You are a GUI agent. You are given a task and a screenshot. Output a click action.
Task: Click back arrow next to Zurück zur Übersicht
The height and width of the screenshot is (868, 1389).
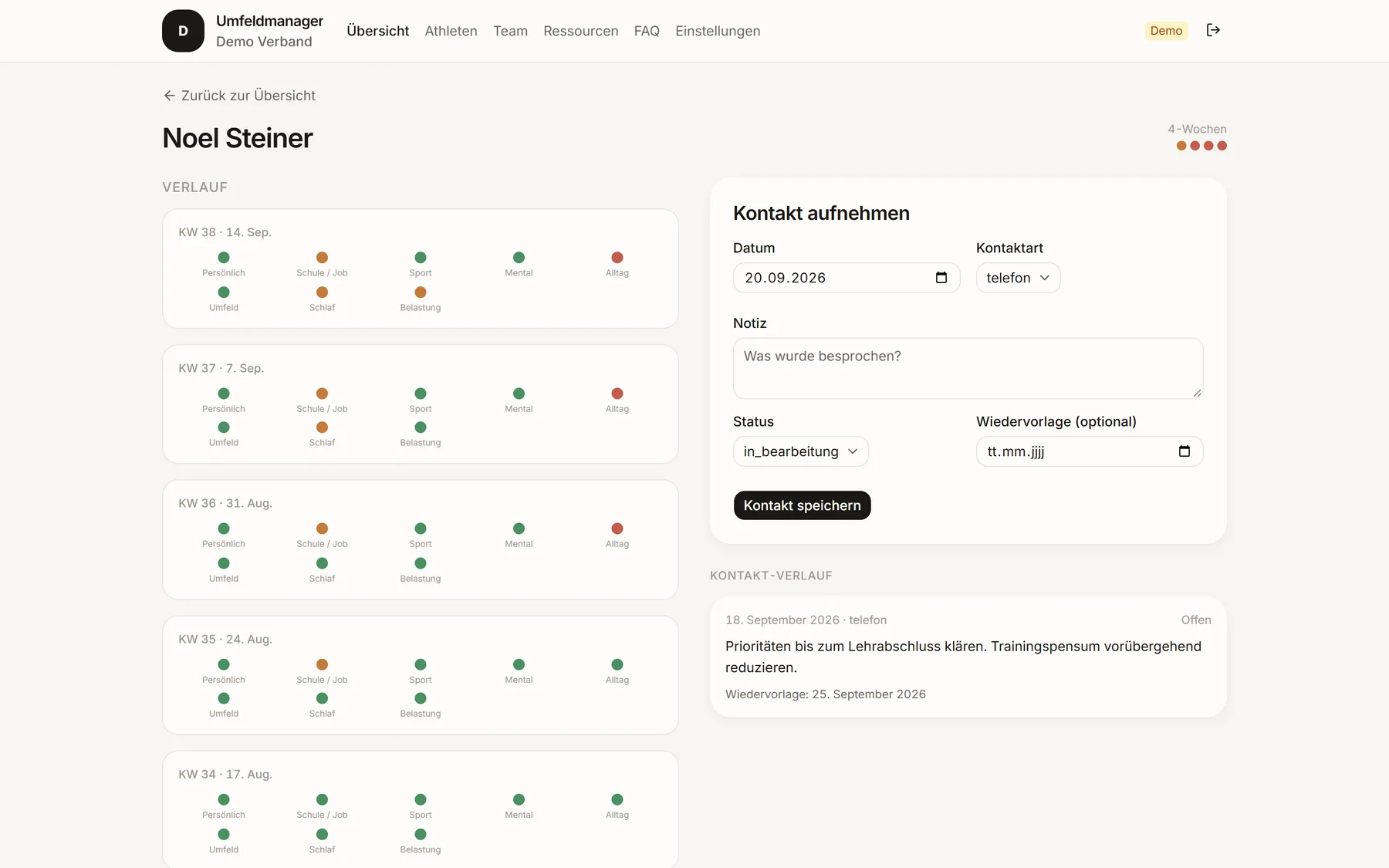coord(169,96)
